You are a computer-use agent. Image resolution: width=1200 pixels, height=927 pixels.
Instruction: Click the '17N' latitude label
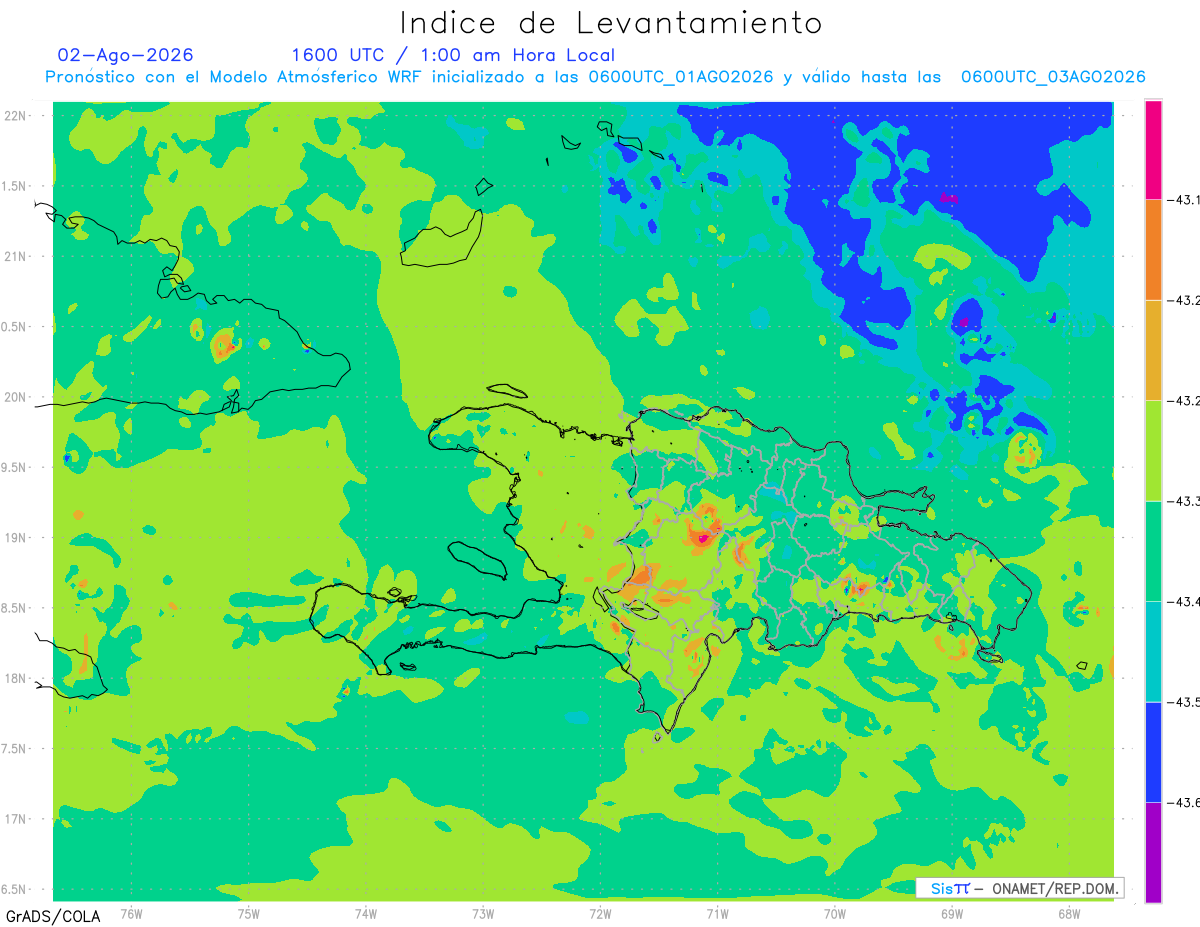coord(15,819)
